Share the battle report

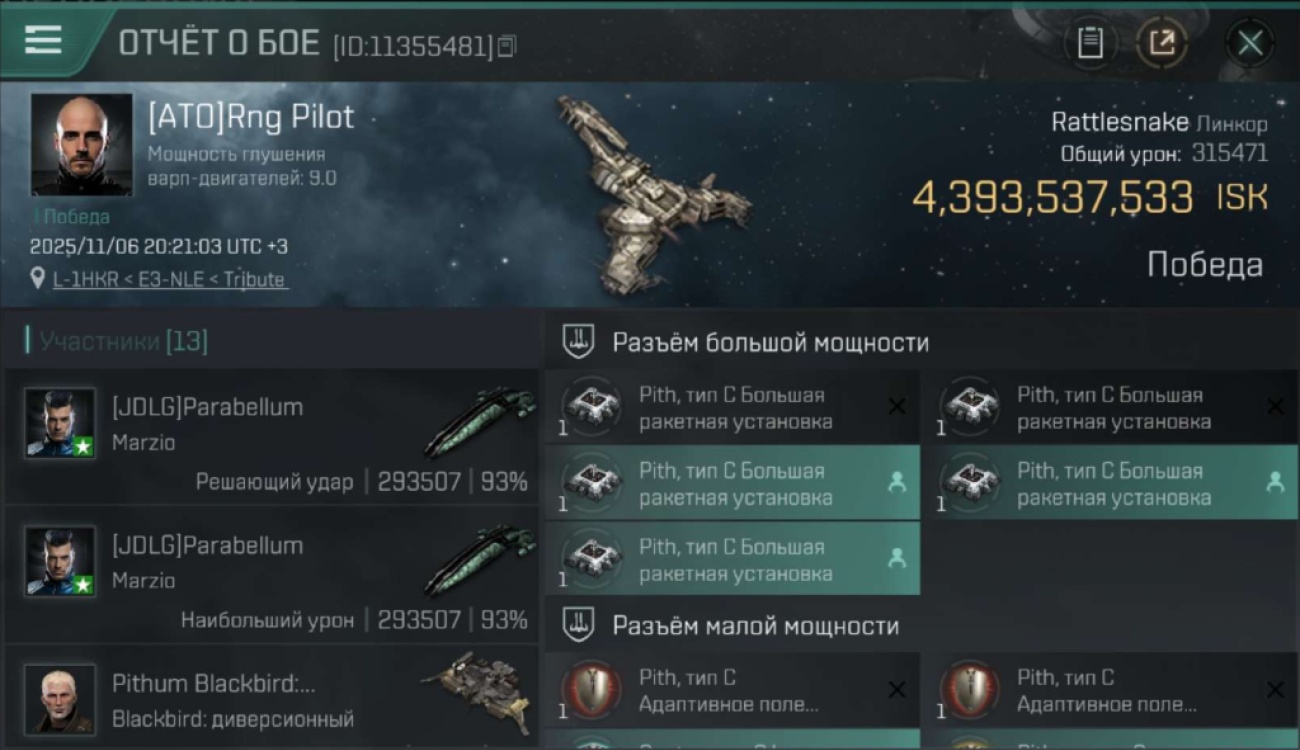1161,43
